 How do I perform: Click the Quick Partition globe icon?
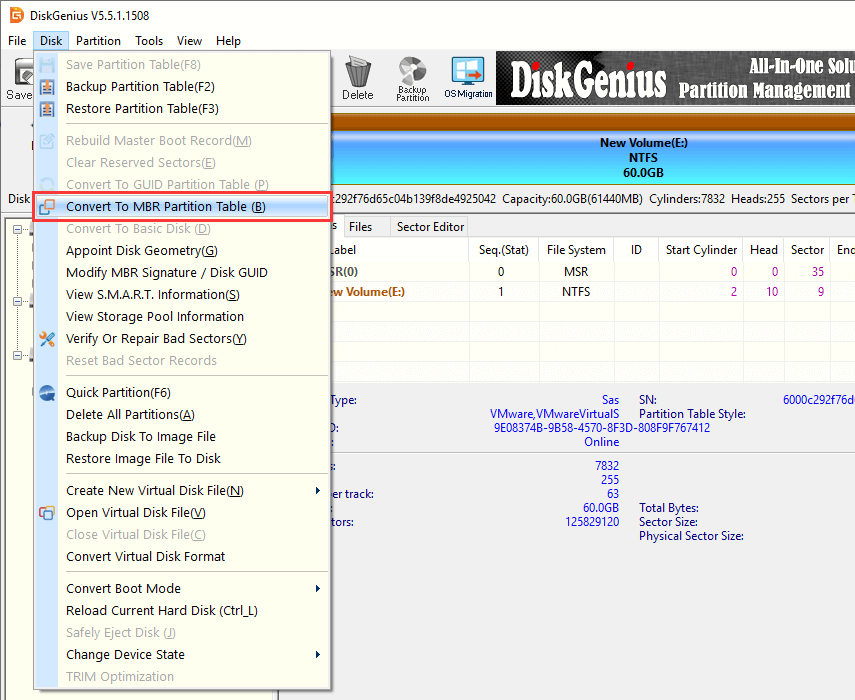47,393
